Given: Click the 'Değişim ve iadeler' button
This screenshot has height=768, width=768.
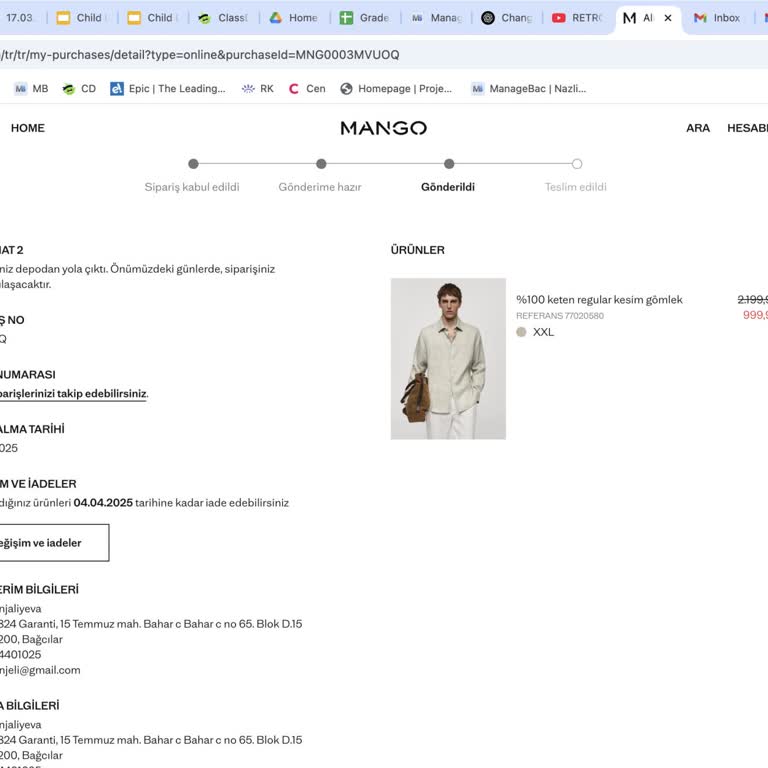Looking at the screenshot, I should click(54, 543).
